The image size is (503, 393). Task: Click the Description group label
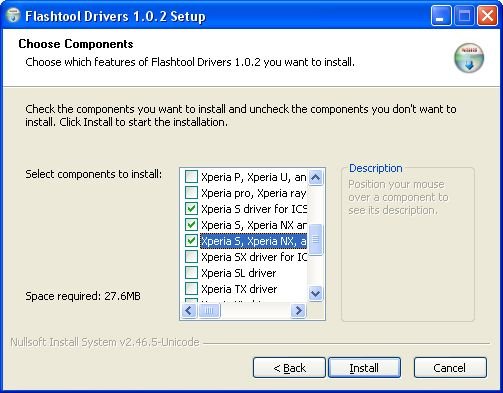pyautogui.click(x=376, y=168)
